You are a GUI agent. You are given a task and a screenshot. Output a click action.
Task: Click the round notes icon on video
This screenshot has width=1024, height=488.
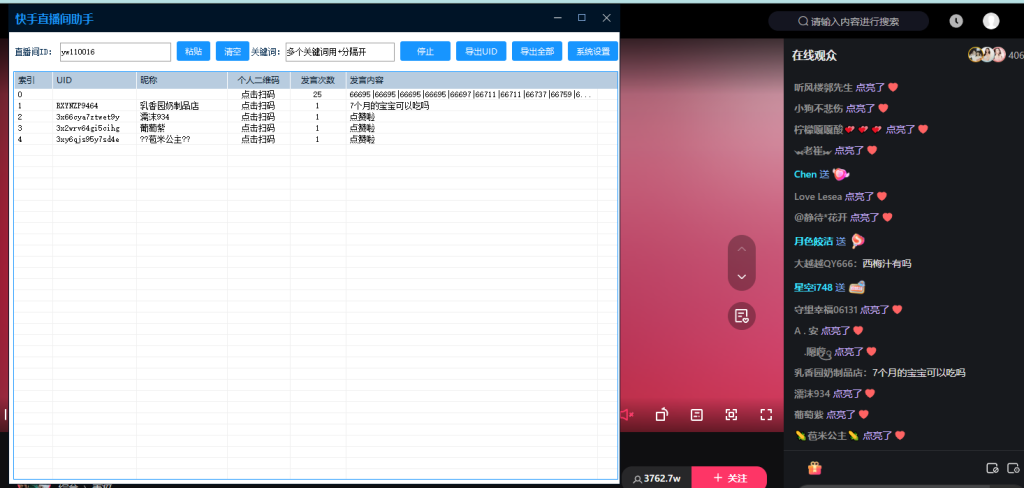[x=741, y=316]
